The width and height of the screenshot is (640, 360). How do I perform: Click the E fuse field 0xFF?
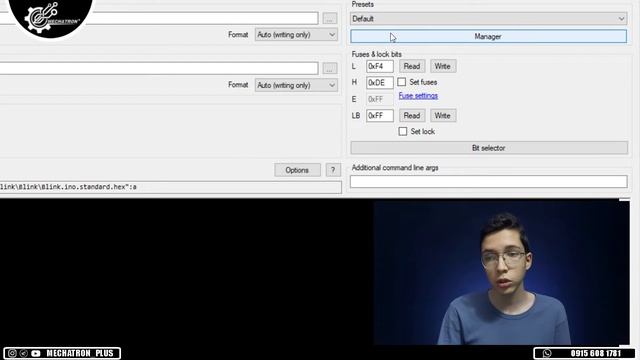(x=380, y=99)
